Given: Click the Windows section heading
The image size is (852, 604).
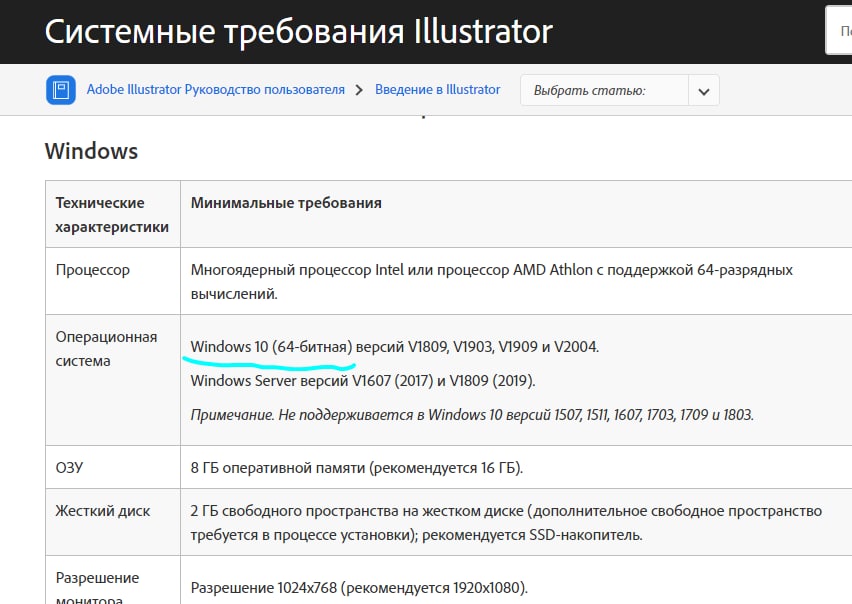Looking at the screenshot, I should click(91, 151).
